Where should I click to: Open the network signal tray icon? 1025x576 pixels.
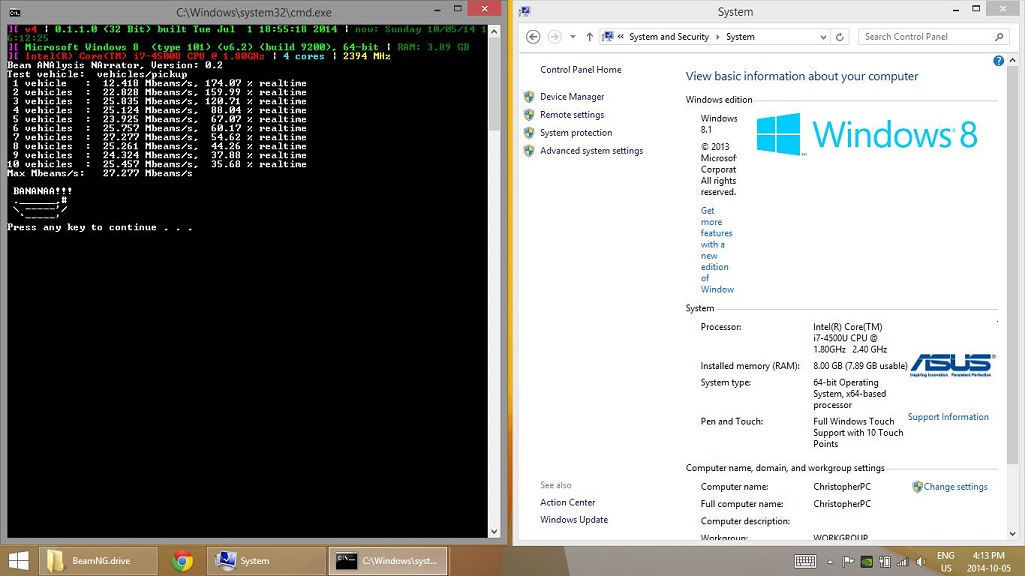[x=903, y=561]
